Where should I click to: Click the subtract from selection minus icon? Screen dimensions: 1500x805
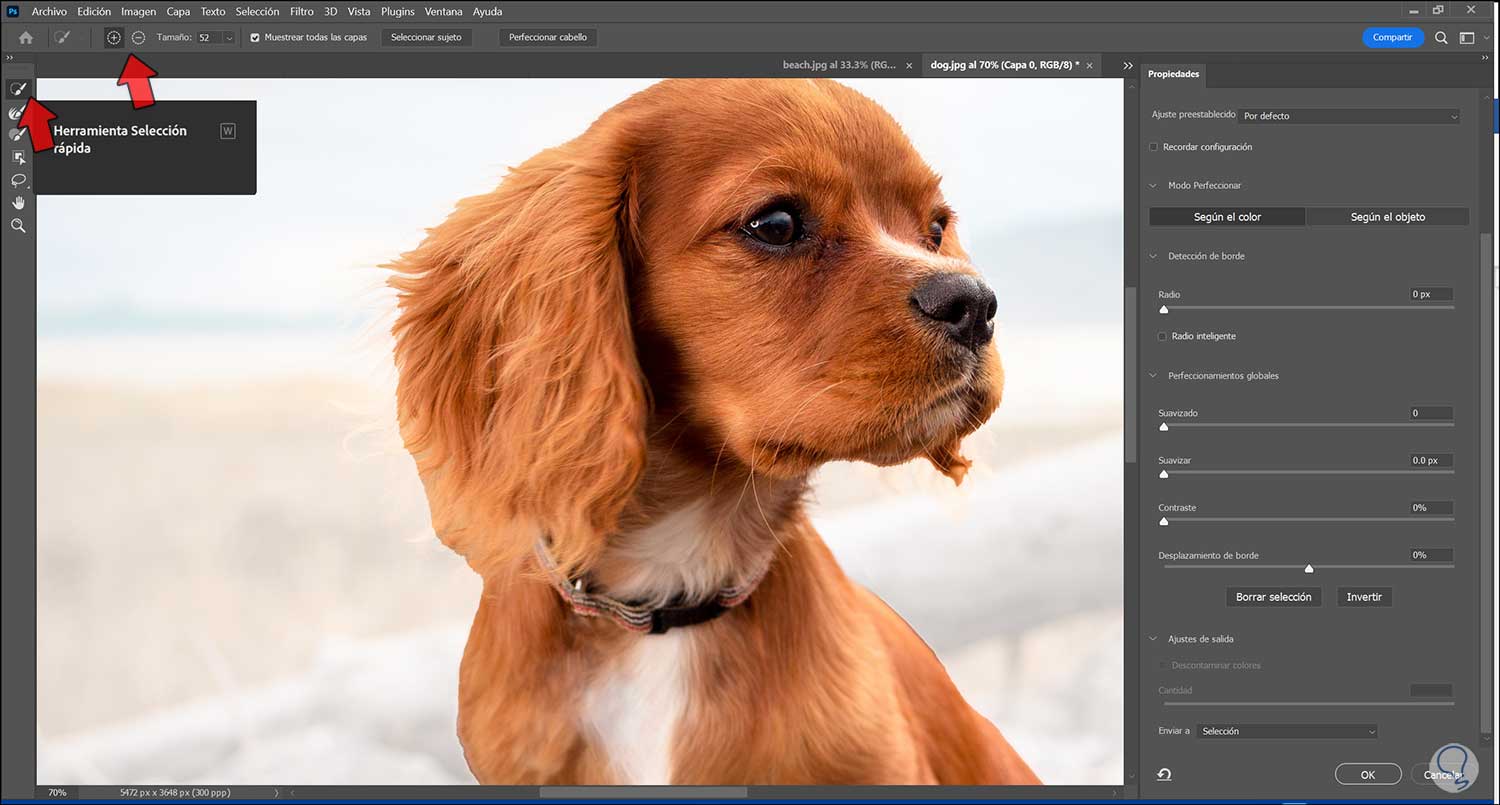(x=138, y=37)
